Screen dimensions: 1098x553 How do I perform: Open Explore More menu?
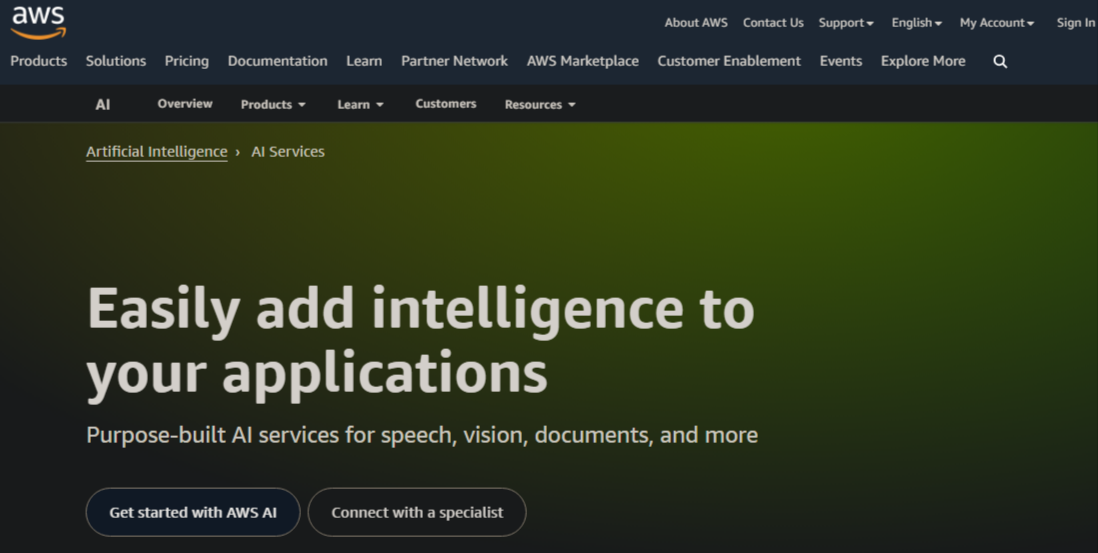tap(923, 61)
